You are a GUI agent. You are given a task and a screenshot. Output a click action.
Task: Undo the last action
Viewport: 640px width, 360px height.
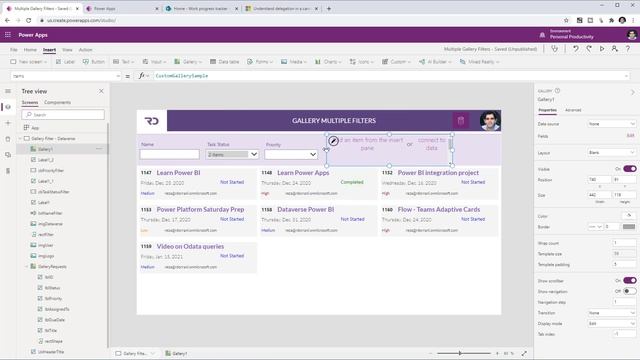(576, 49)
